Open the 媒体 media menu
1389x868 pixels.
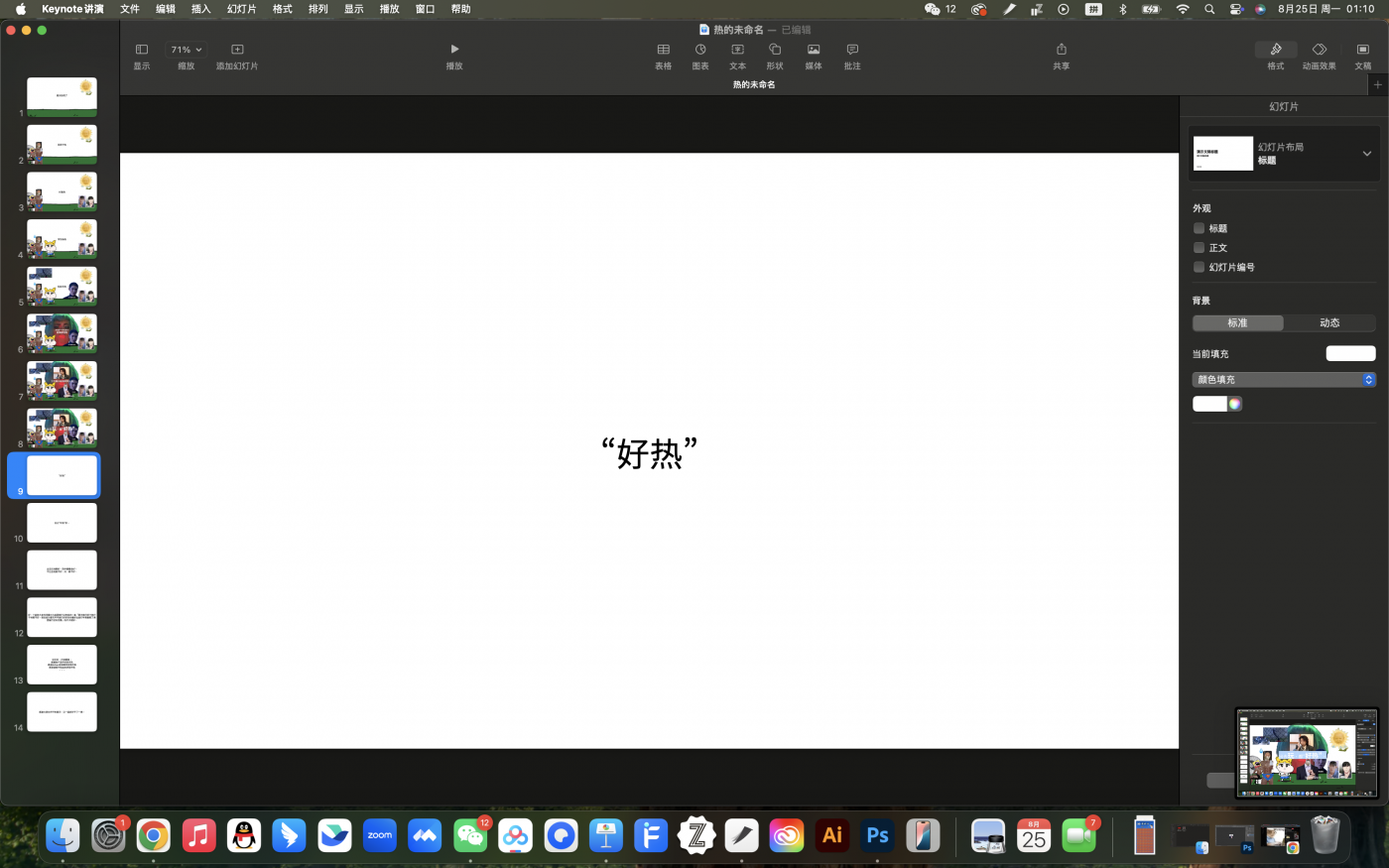(814, 50)
